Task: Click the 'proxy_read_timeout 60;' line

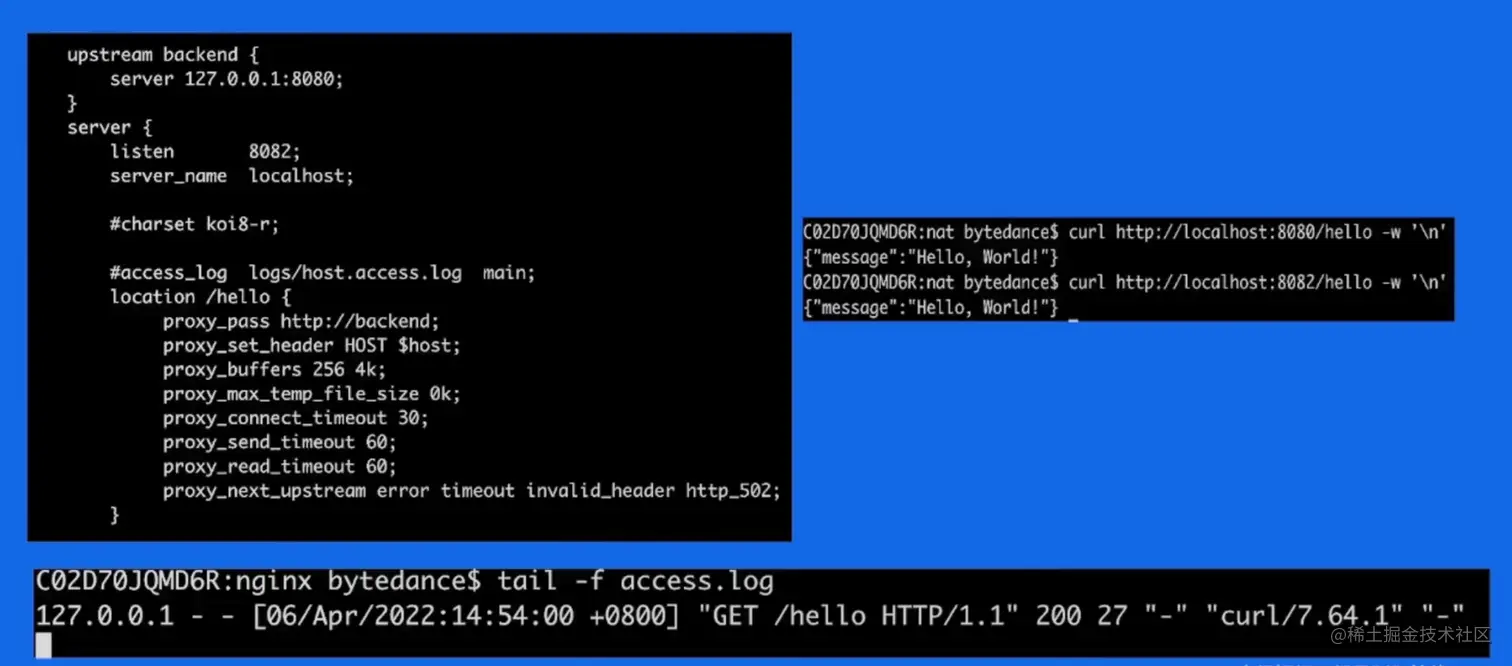Action: (280, 466)
